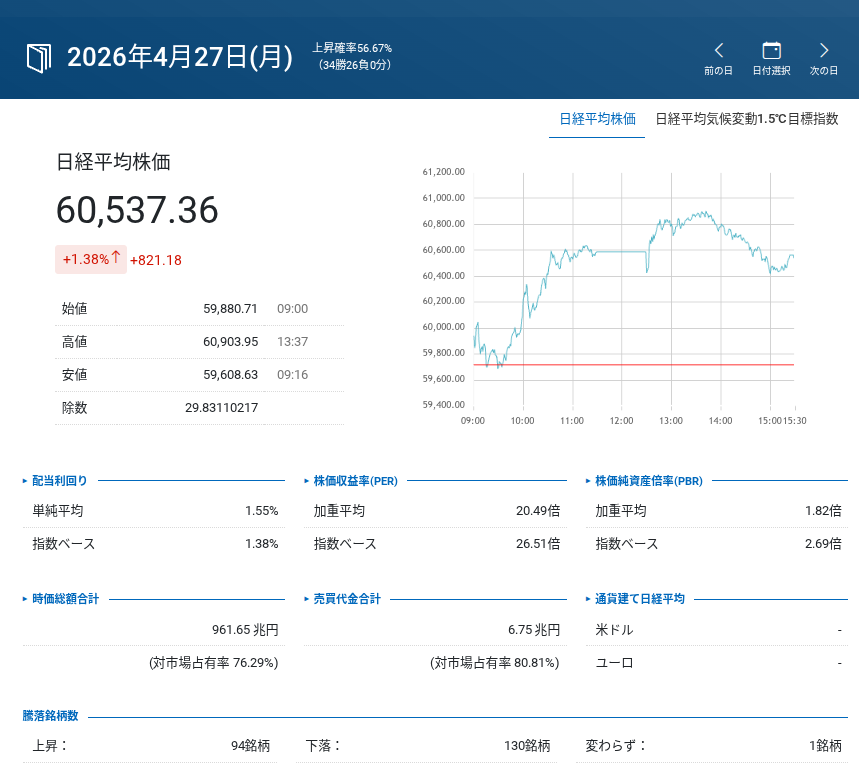Click the 上昇確率56.67% text in the header

click(352, 48)
